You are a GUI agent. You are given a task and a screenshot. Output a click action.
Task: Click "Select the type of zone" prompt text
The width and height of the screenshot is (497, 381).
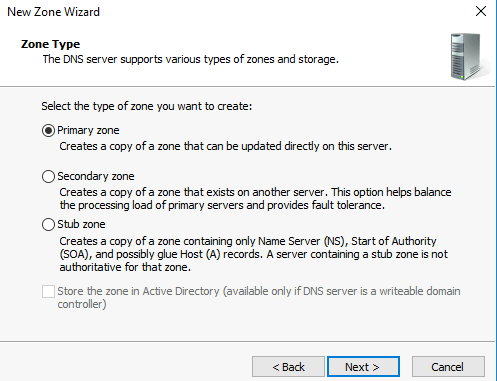tap(147, 106)
